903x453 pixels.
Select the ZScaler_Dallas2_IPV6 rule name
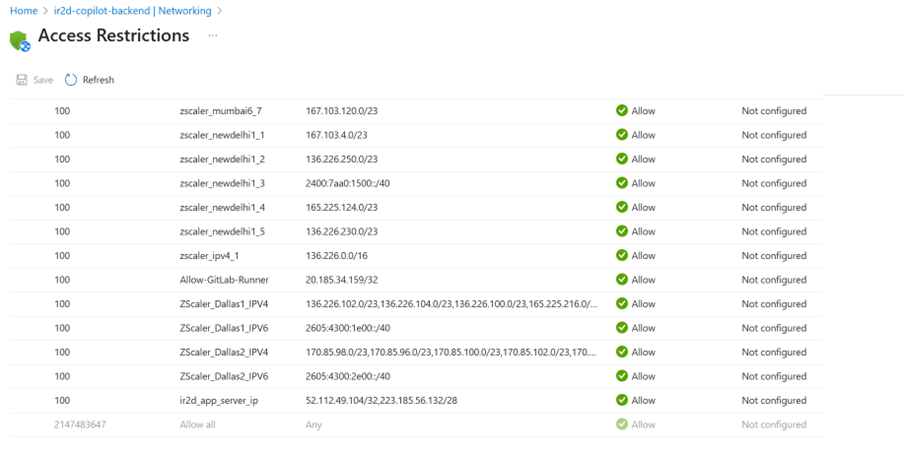coord(224,377)
